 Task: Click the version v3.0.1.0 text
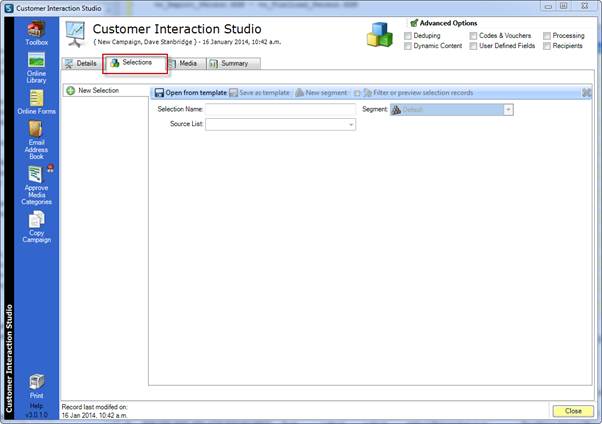36,415
